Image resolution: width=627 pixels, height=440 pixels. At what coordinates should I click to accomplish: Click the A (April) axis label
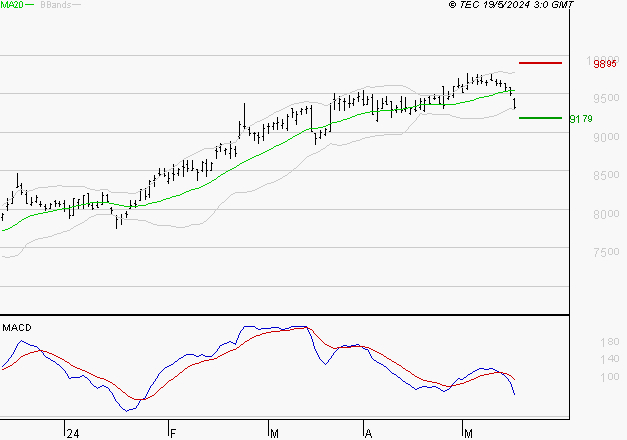369,434
